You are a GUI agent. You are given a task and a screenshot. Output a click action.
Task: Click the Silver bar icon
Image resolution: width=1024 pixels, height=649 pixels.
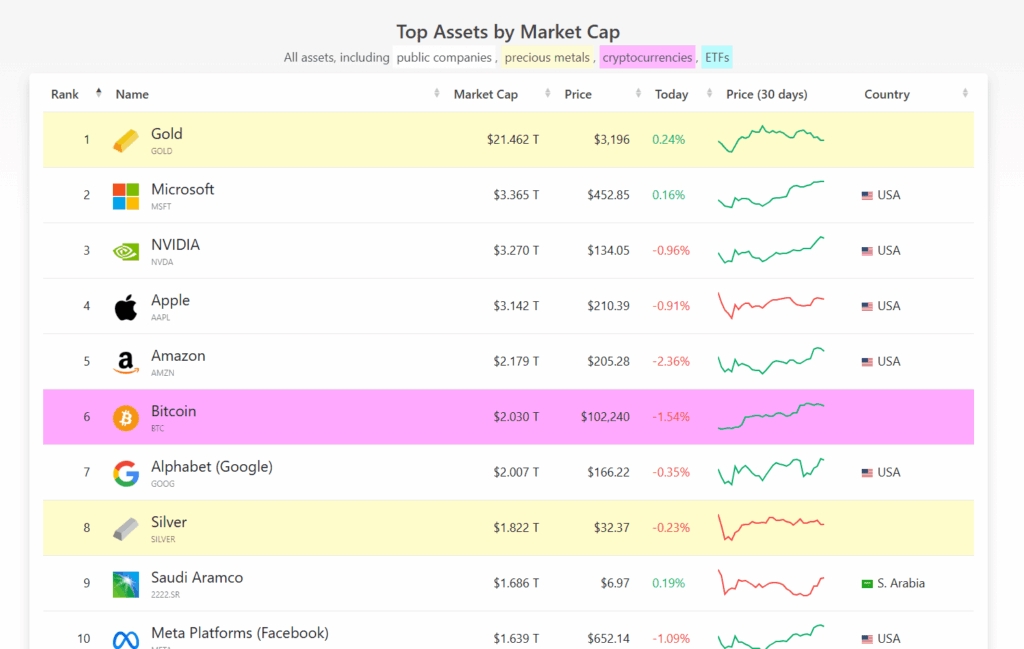pyautogui.click(x=125, y=529)
